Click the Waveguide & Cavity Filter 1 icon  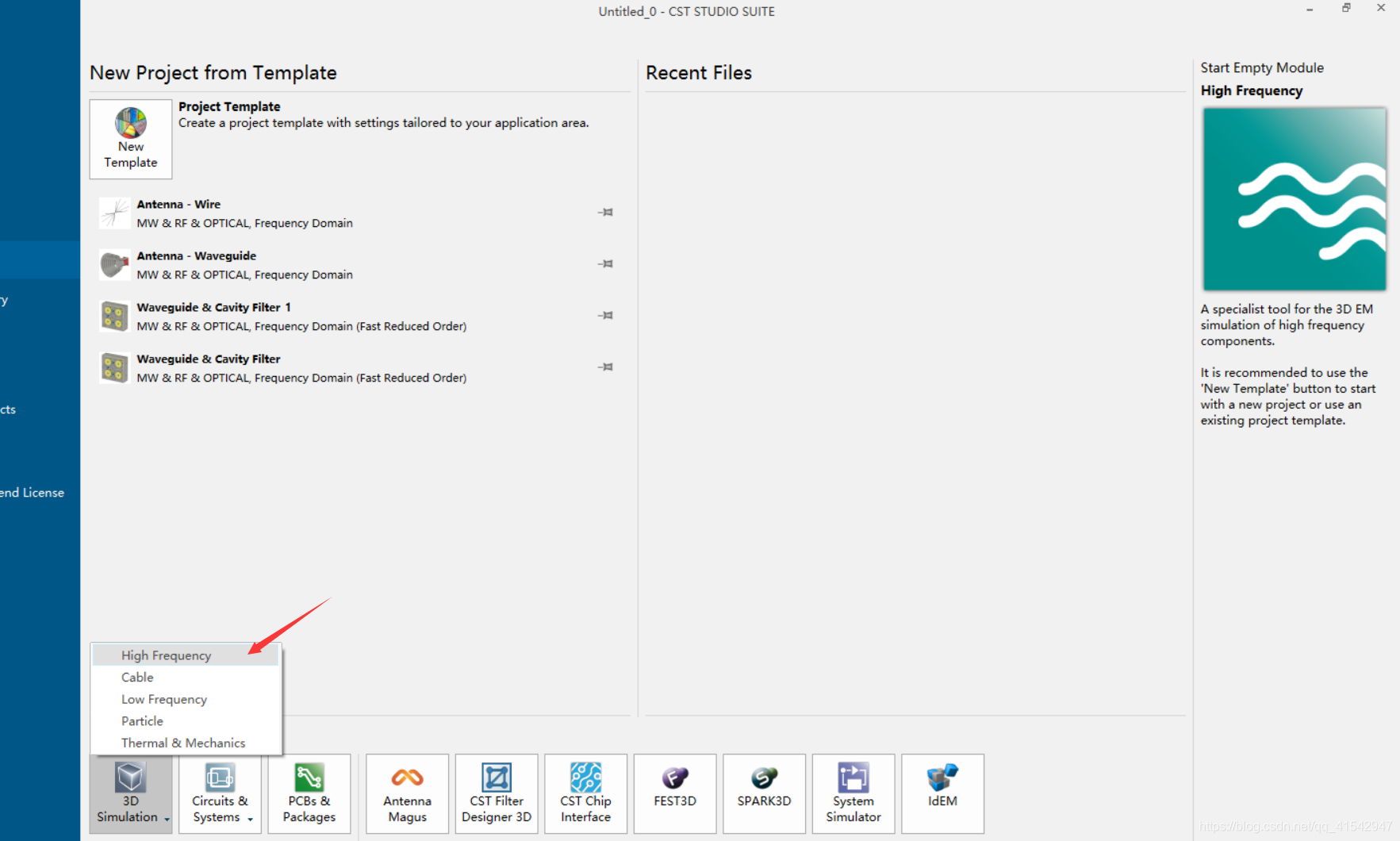[x=115, y=317]
